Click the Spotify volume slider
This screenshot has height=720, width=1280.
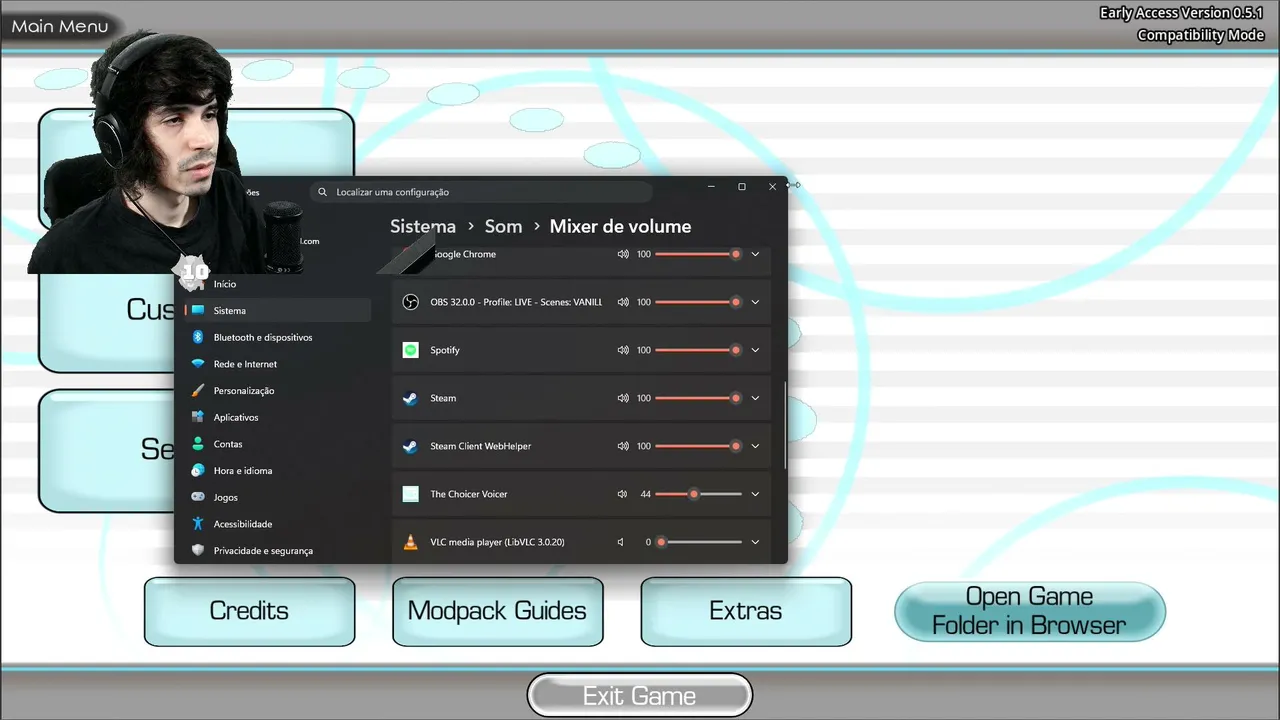click(698, 350)
